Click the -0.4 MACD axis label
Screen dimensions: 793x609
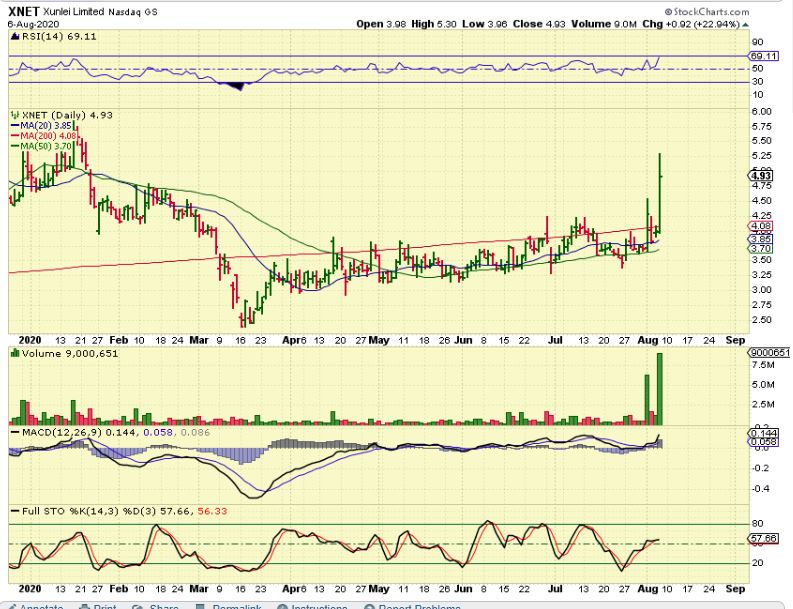pyautogui.click(x=761, y=489)
